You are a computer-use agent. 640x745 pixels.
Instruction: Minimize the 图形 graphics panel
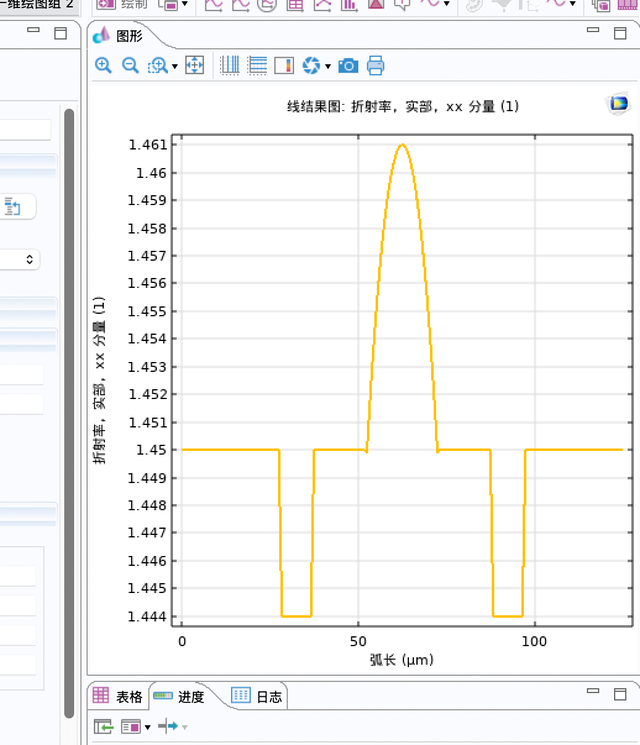click(593, 30)
